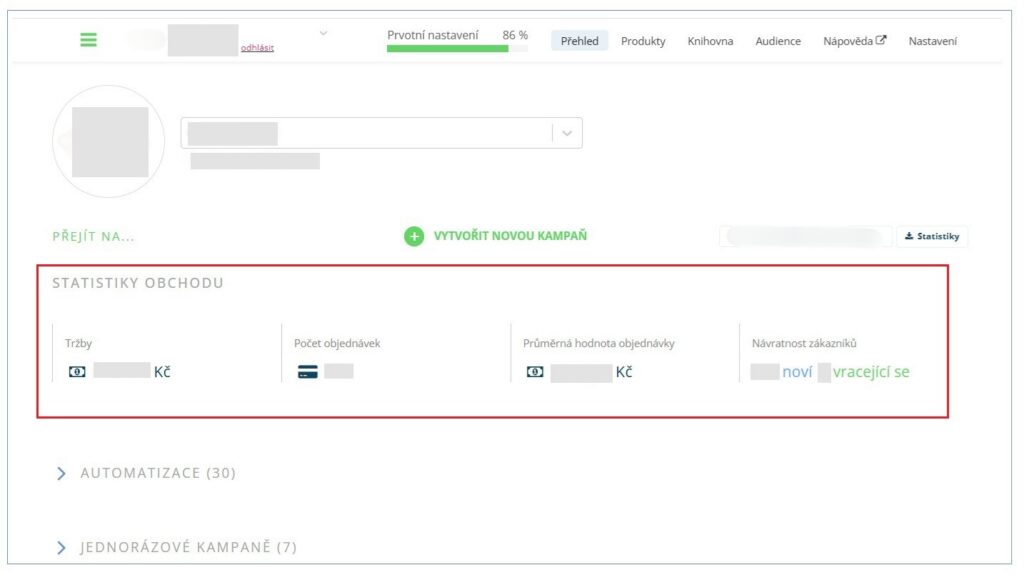Click Vytvořit novou kampaň
This screenshot has height=575, width=1024.
[509, 237]
